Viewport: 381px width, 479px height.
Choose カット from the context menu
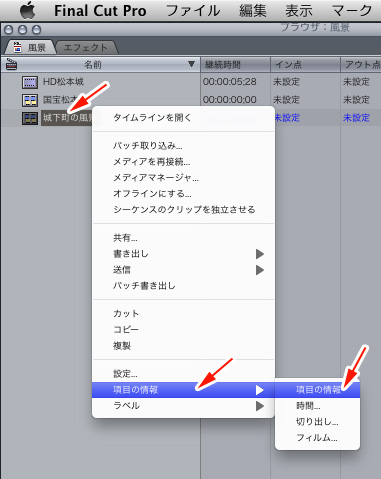183,314
